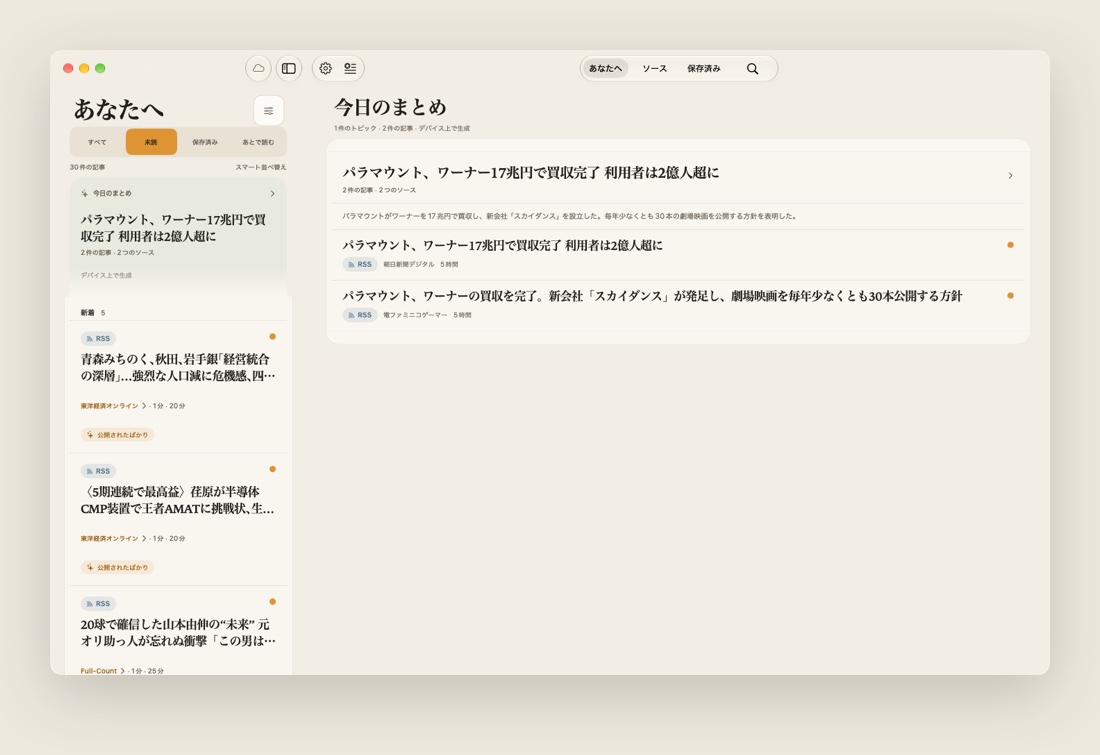The image size is (1100, 755).
Task: Click RSS badge of 電ファミニコゲーマー article
Action: click(x=360, y=315)
